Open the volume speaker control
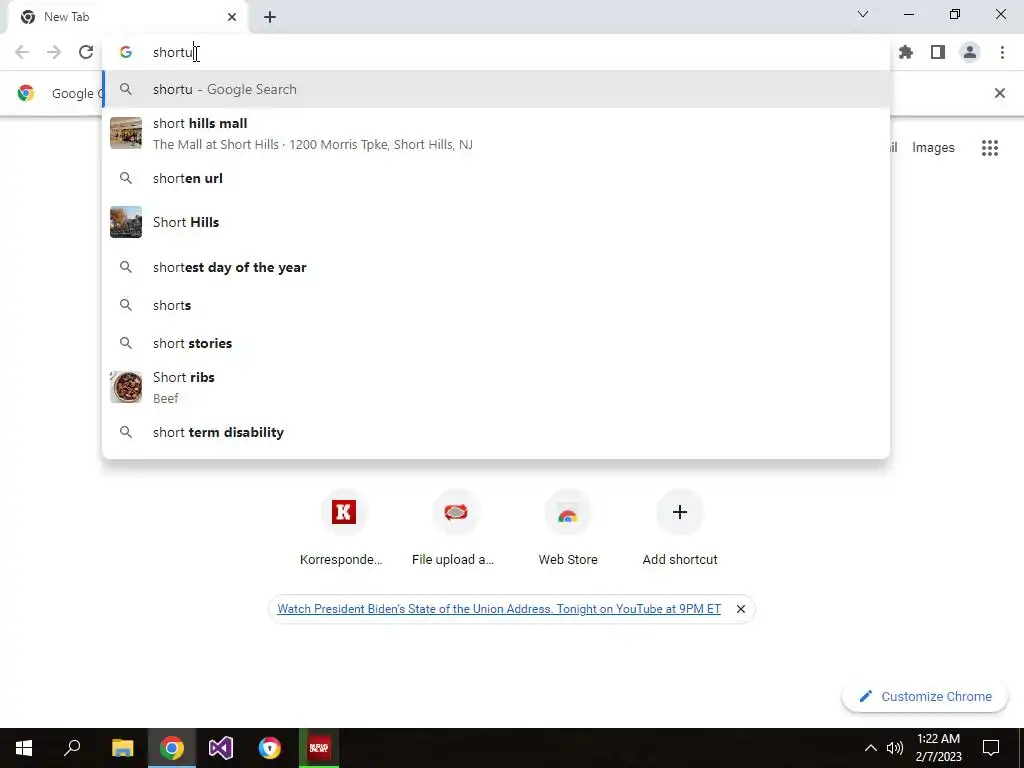The height and width of the screenshot is (768, 1024). pyautogui.click(x=895, y=748)
